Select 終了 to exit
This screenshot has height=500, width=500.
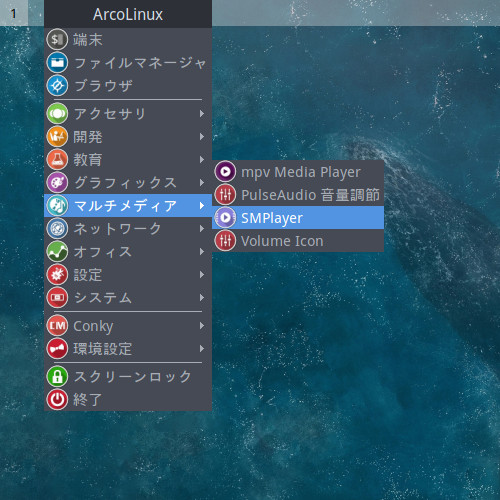pyautogui.click(x=128, y=400)
